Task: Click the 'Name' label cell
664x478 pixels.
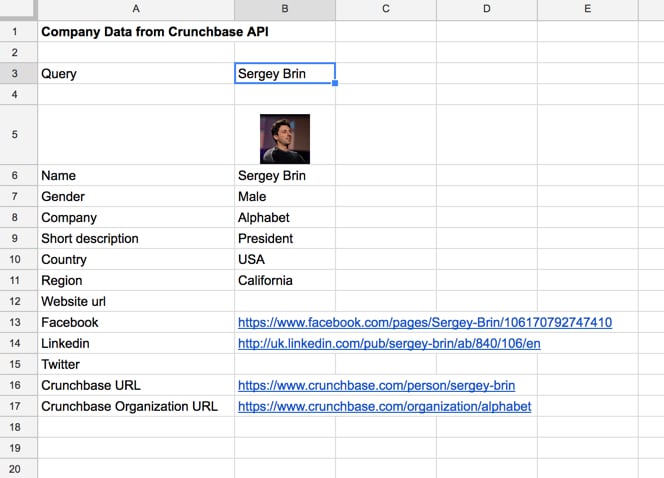Action: click(136, 175)
